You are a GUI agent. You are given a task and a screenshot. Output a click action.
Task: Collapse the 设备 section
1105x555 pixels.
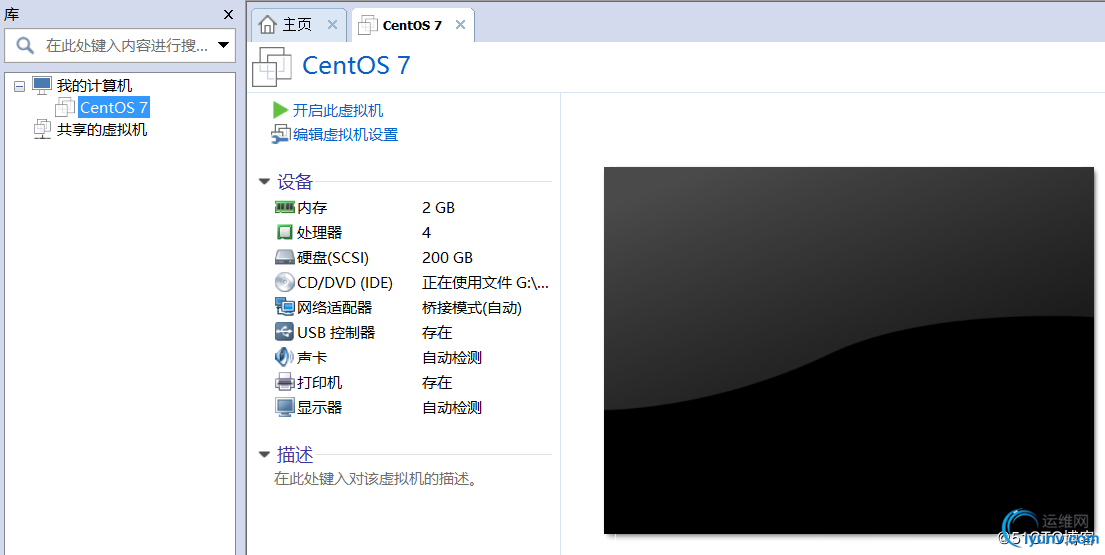pos(265,182)
